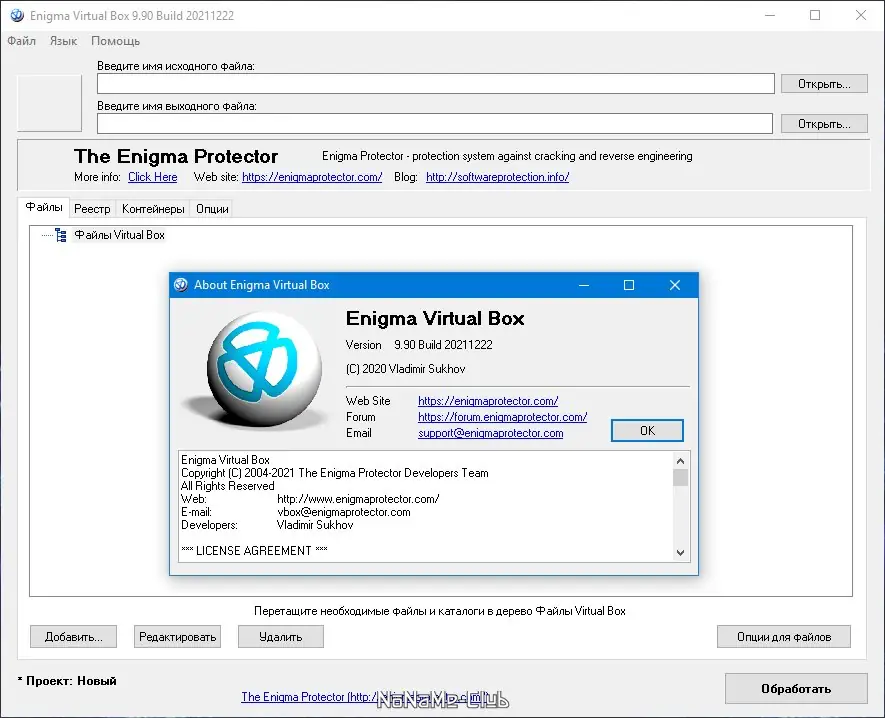885x718 pixels.
Task: Open the forum.enigmaprotector.com link
Action: coord(502,417)
